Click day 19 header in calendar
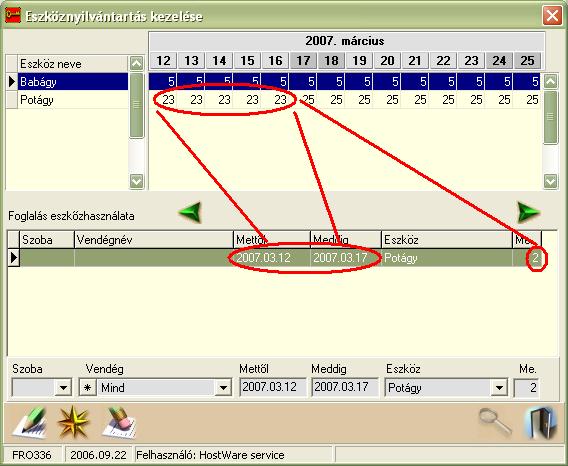Screen dimensions: 568x466 pos(359,61)
